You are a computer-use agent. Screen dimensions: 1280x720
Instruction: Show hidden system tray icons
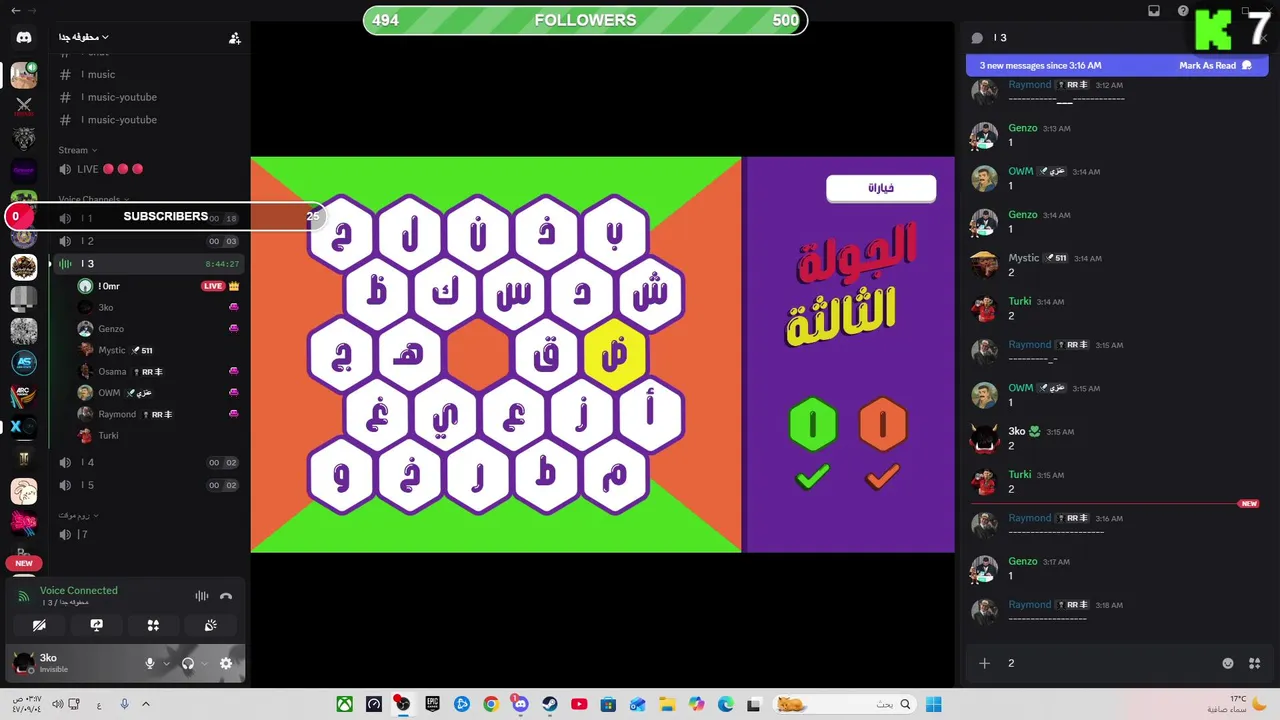point(145,704)
